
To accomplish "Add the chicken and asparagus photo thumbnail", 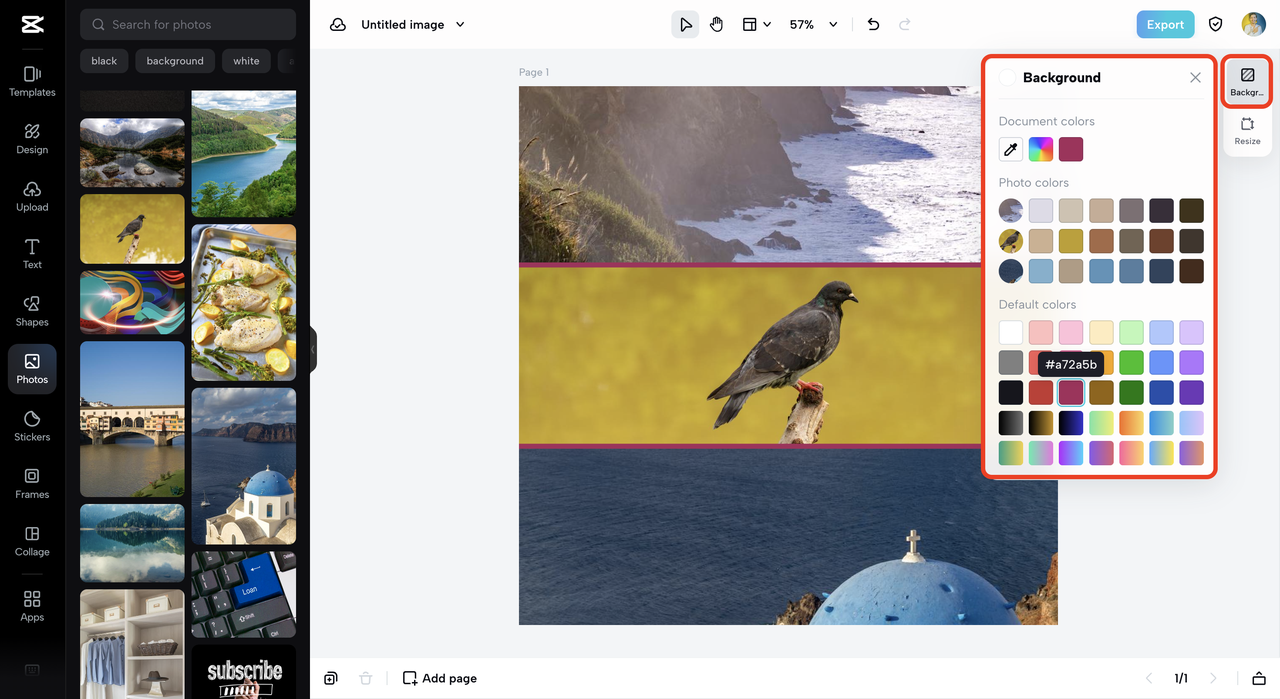I will (x=244, y=302).
